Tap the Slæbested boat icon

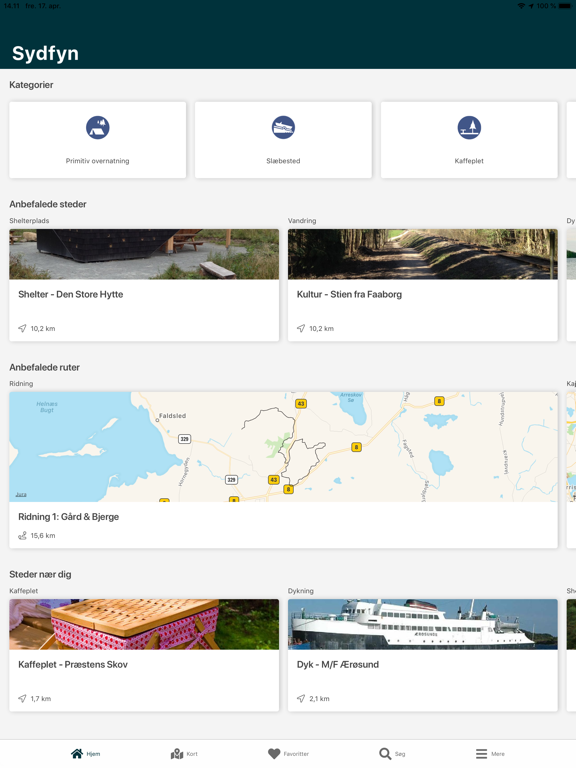coord(283,128)
